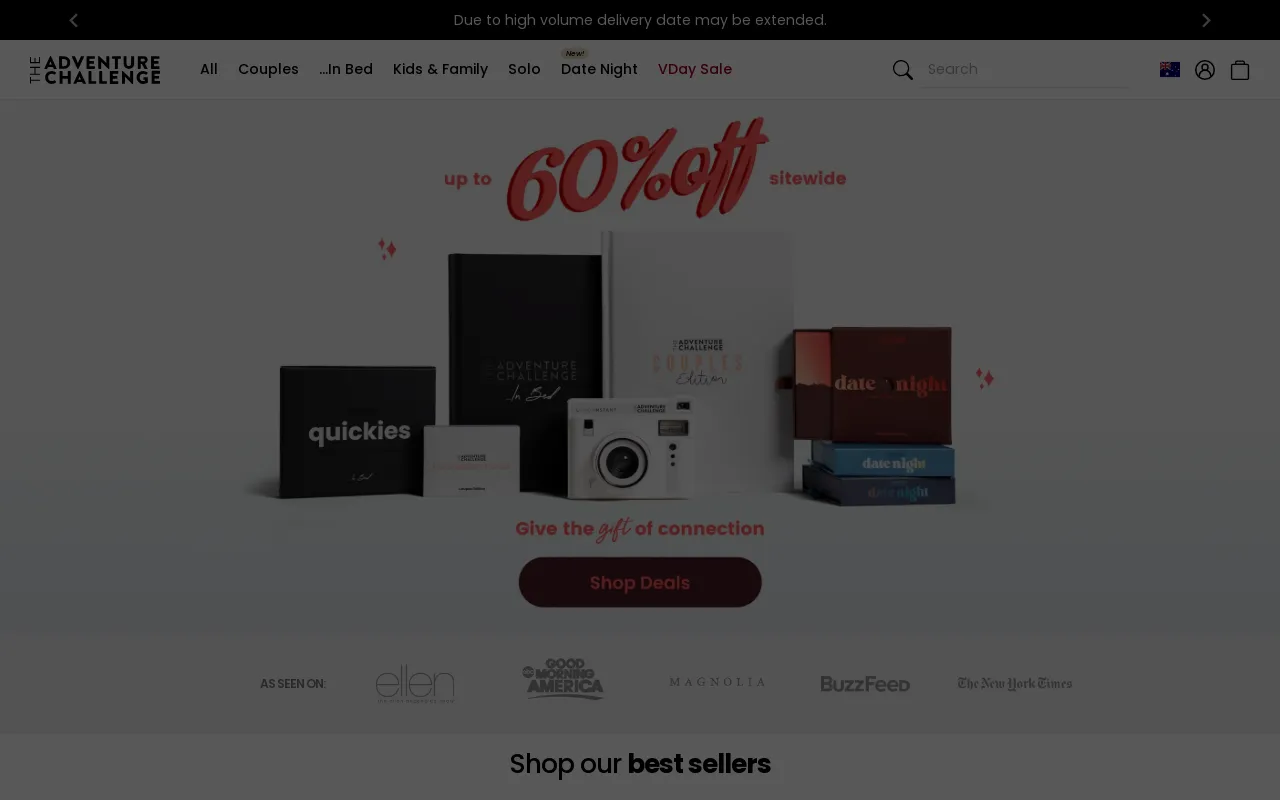The image size is (1280, 800).
Task: Open the All products menu
Action: pos(209,69)
